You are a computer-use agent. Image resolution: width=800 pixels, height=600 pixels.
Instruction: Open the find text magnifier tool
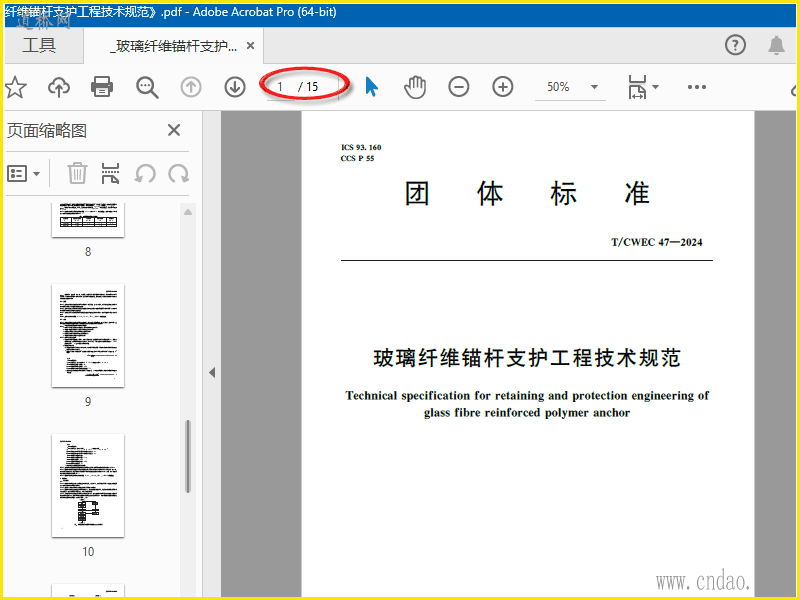tap(147, 87)
